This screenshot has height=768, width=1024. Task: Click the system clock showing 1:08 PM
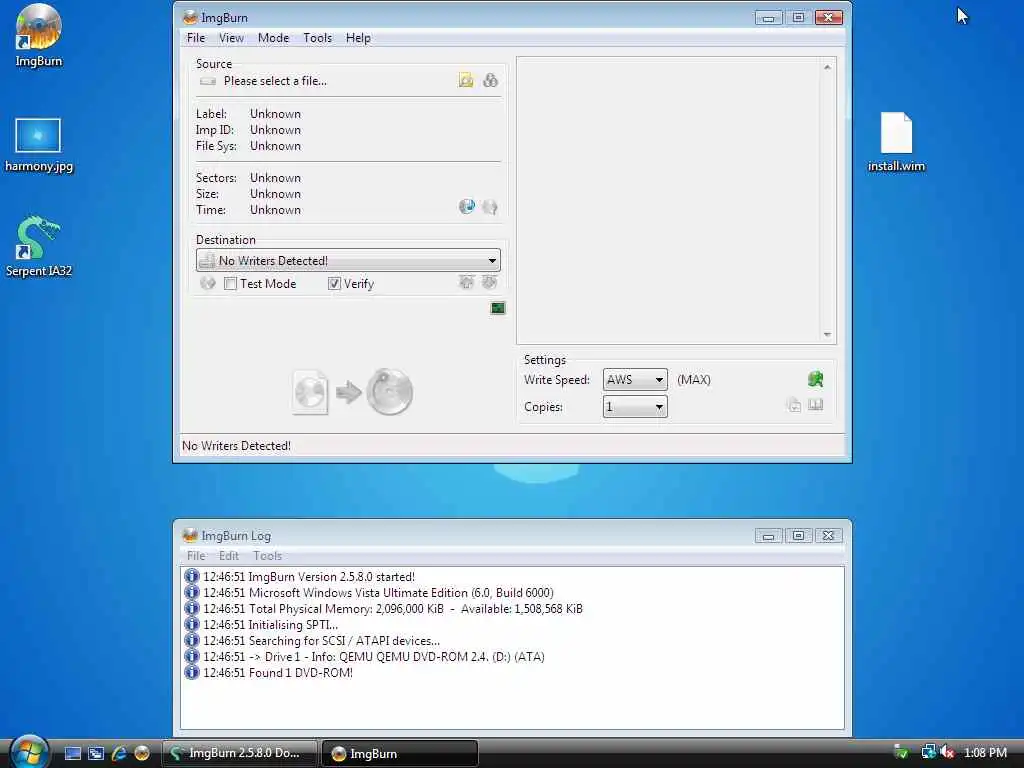tap(985, 752)
